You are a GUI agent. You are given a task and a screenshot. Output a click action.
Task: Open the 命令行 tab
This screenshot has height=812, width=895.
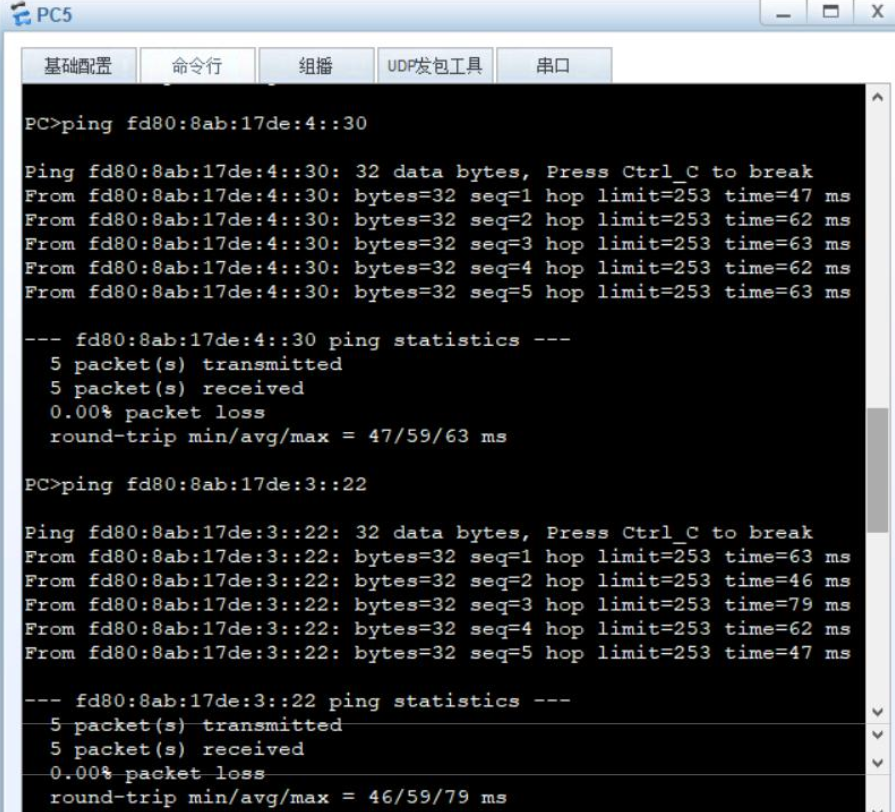pos(197,66)
